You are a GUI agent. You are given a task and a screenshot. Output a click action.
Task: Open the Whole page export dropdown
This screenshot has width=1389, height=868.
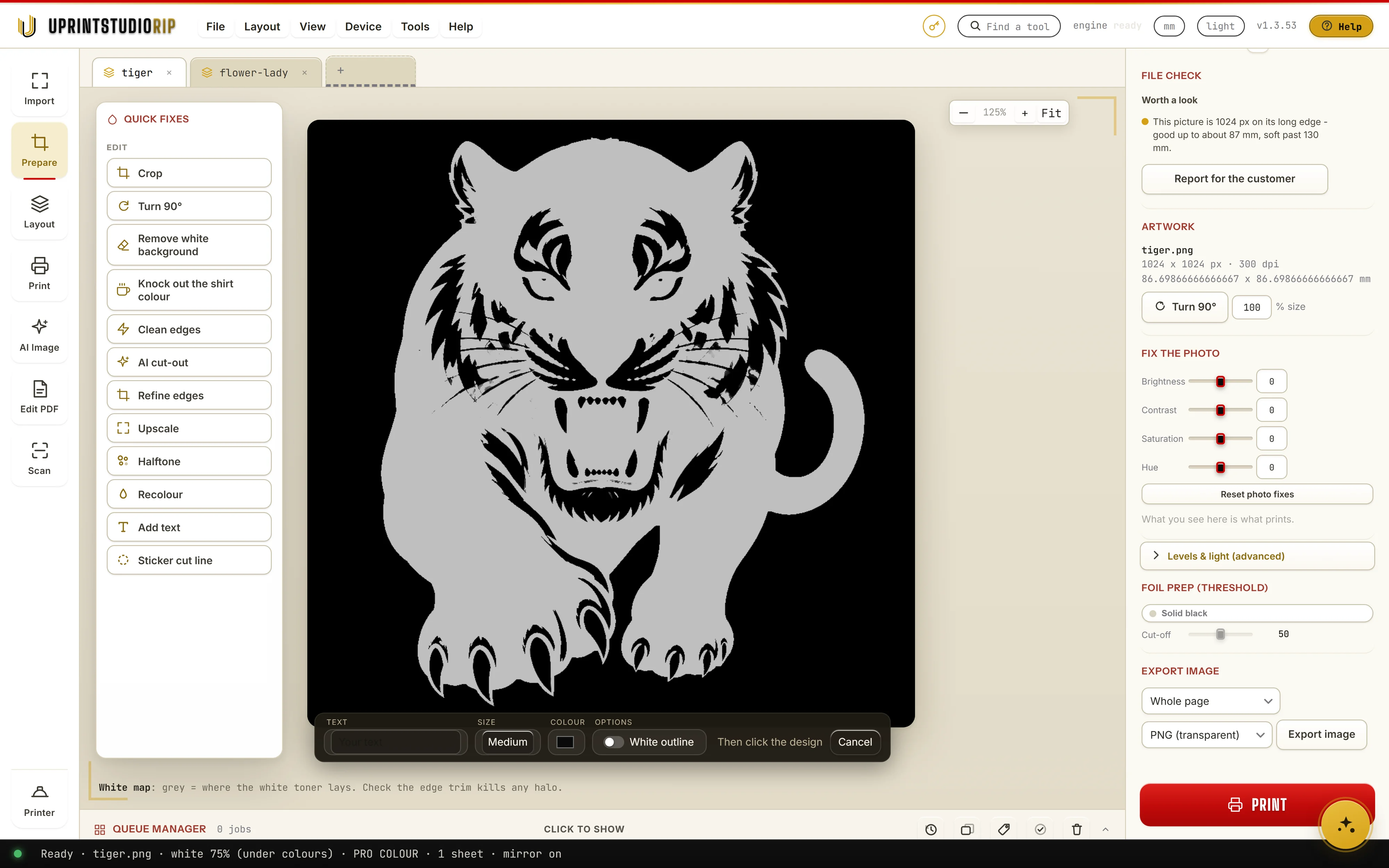tap(1211, 701)
